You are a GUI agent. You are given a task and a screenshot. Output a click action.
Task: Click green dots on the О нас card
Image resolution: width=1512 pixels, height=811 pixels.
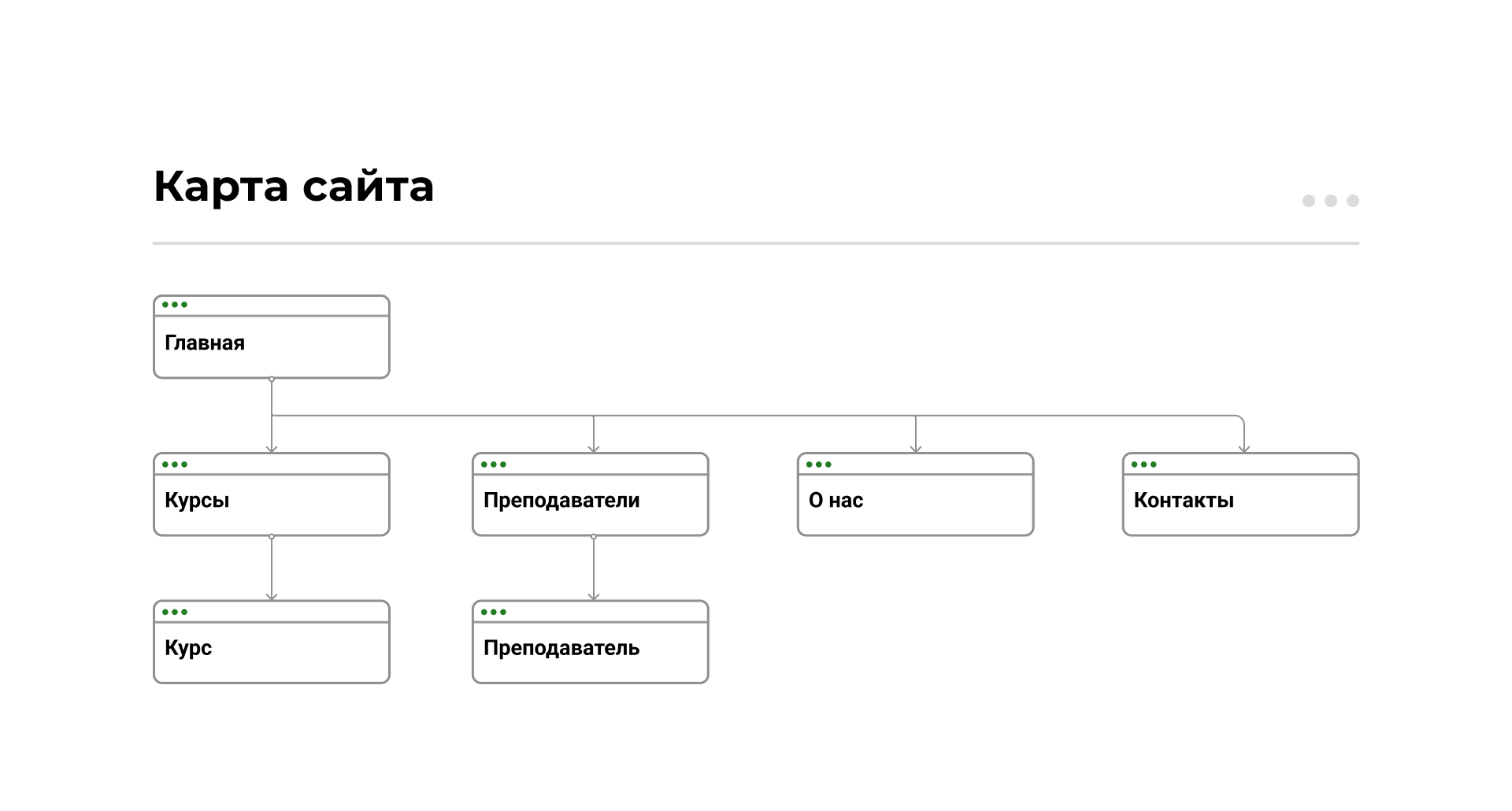pyautogui.click(x=819, y=465)
